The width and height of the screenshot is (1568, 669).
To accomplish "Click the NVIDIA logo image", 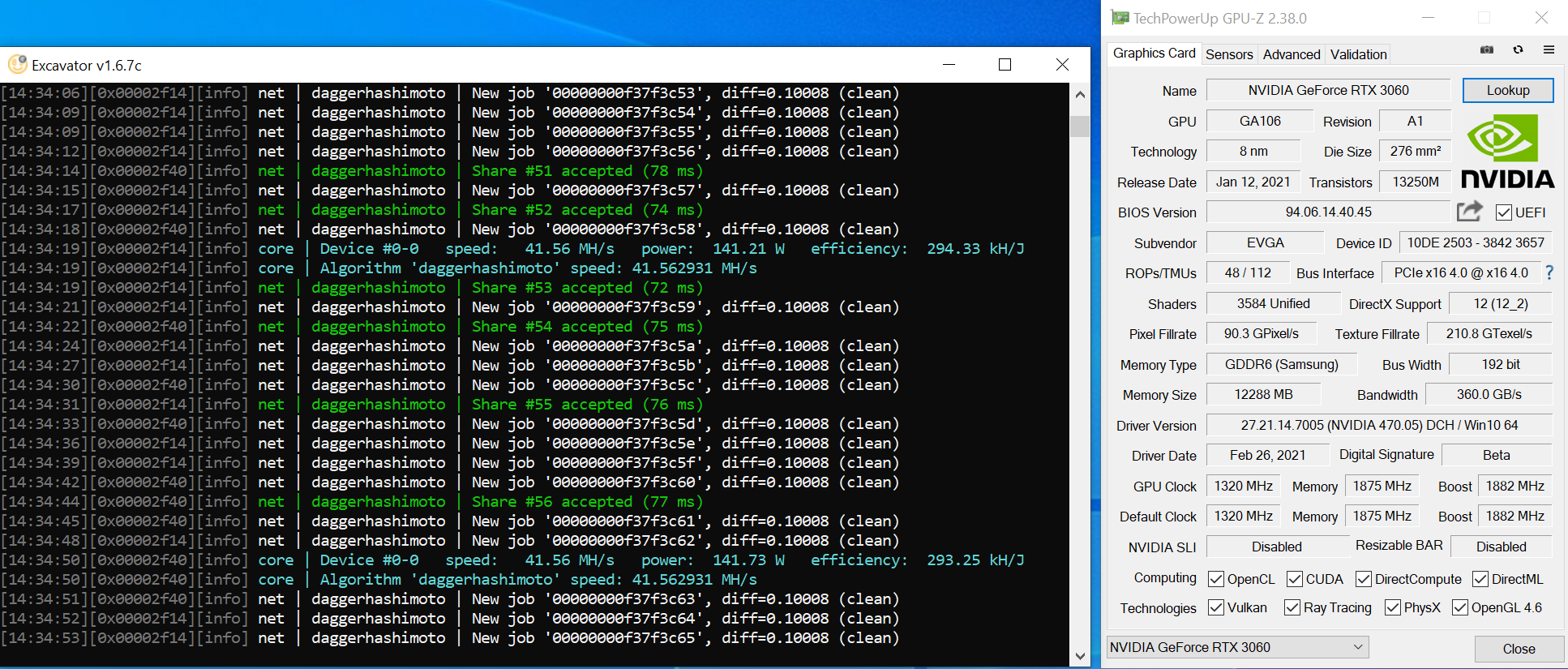I will [1507, 152].
